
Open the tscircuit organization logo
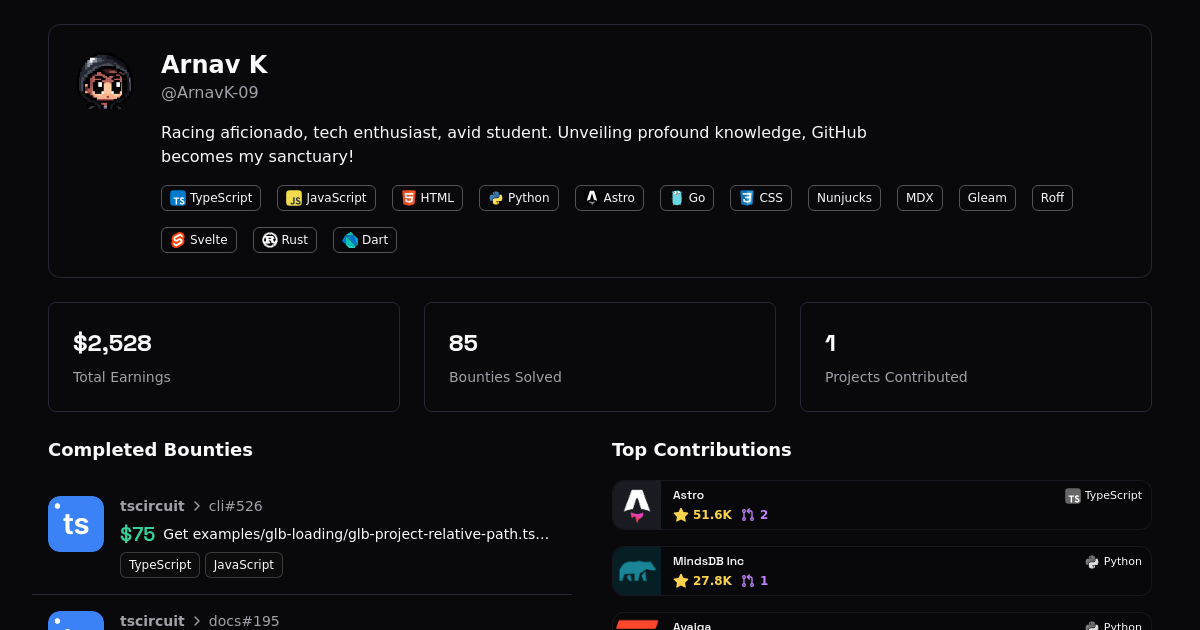(x=76, y=524)
